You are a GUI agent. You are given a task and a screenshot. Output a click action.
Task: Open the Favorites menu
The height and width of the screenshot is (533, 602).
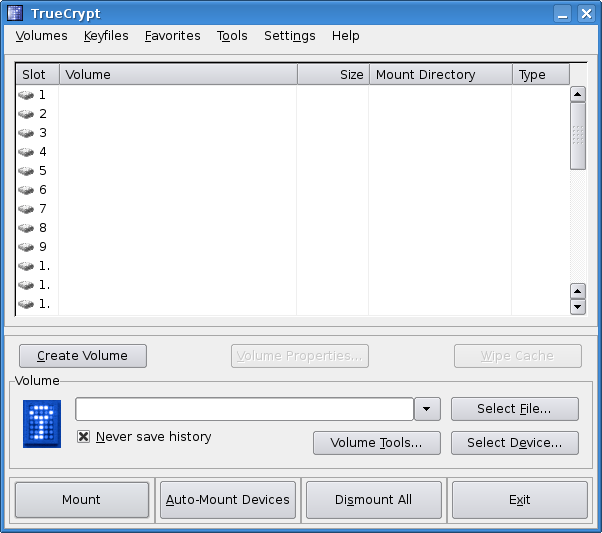click(x=172, y=36)
